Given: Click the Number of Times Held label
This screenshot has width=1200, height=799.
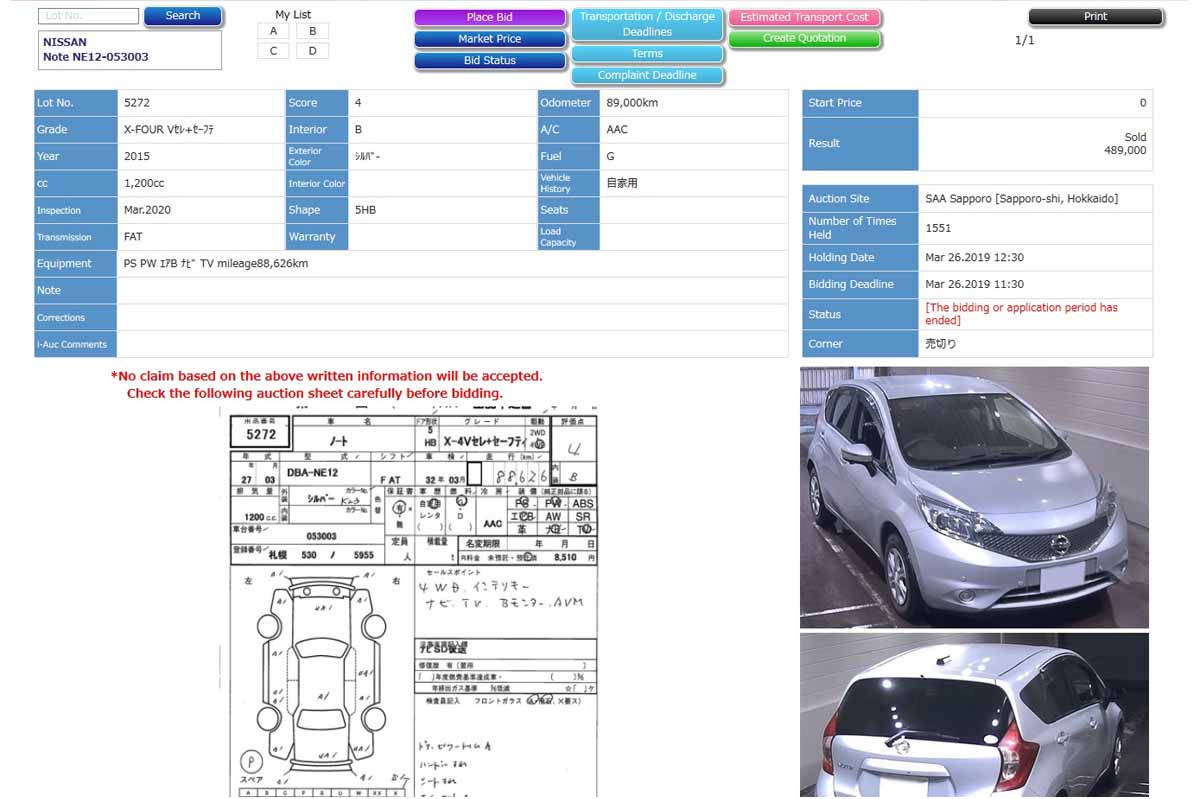Looking at the screenshot, I should 860,228.
